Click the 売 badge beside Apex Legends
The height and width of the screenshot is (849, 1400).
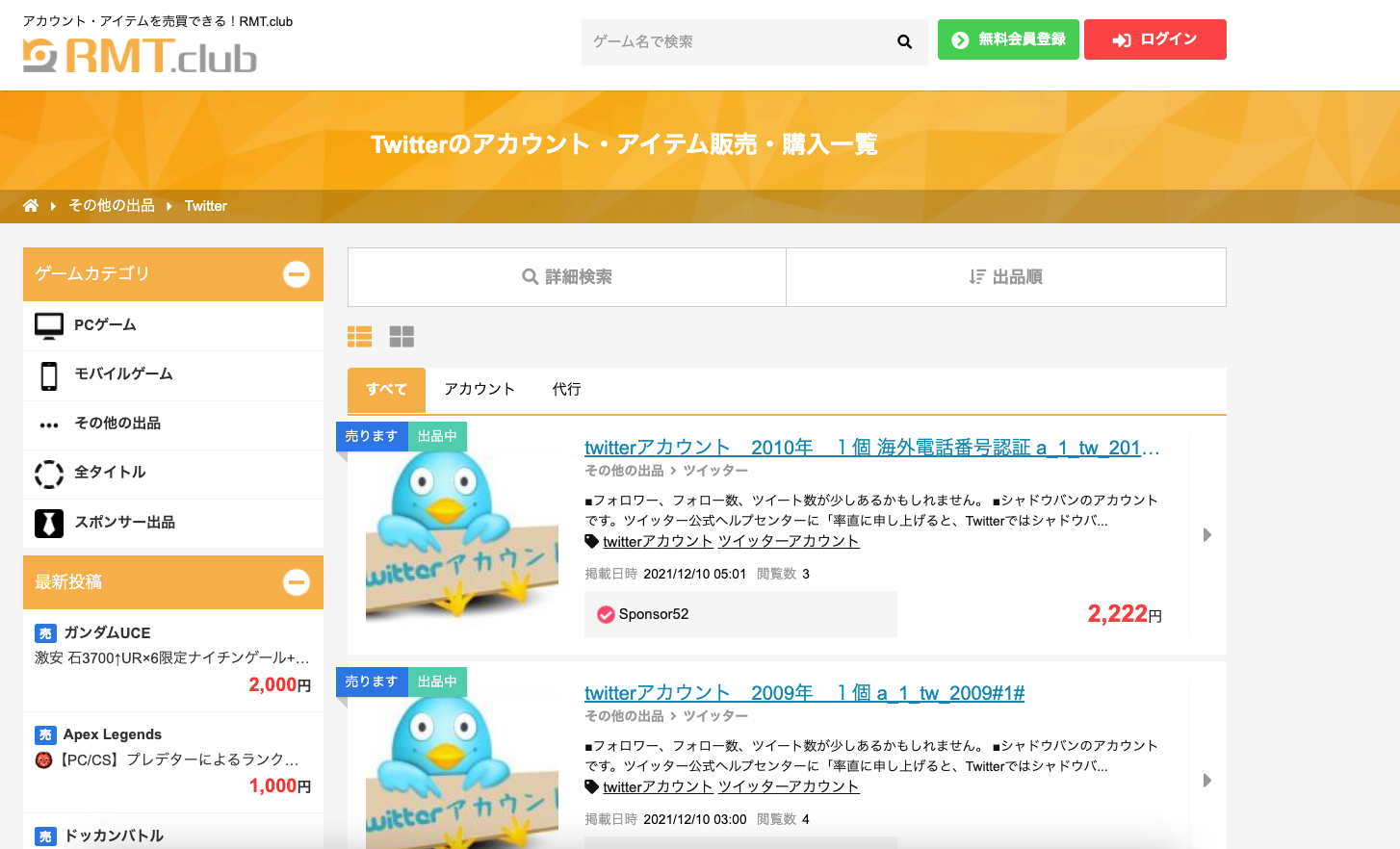pos(45,734)
